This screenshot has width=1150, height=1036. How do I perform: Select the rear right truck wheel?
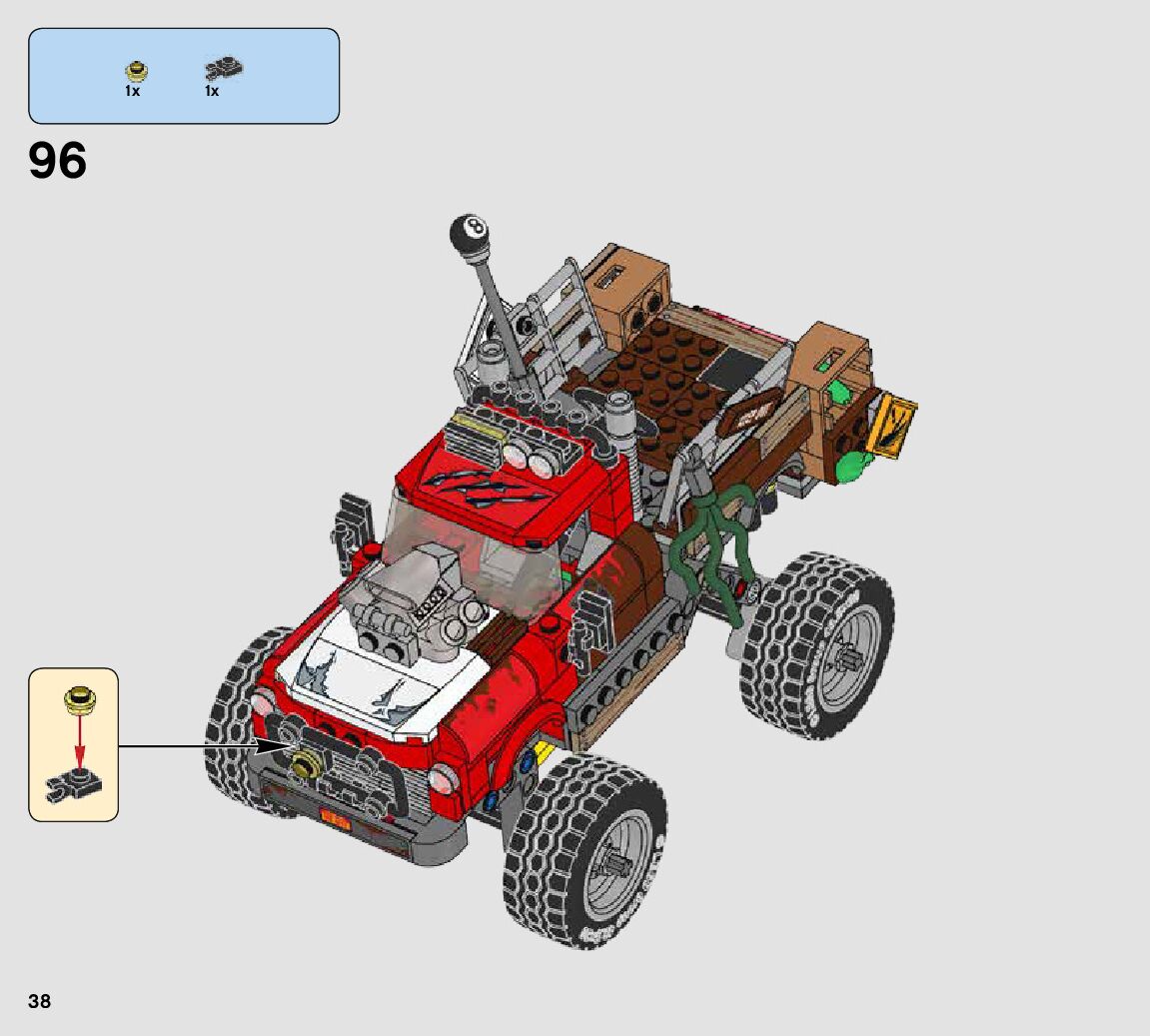[x=817, y=644]
